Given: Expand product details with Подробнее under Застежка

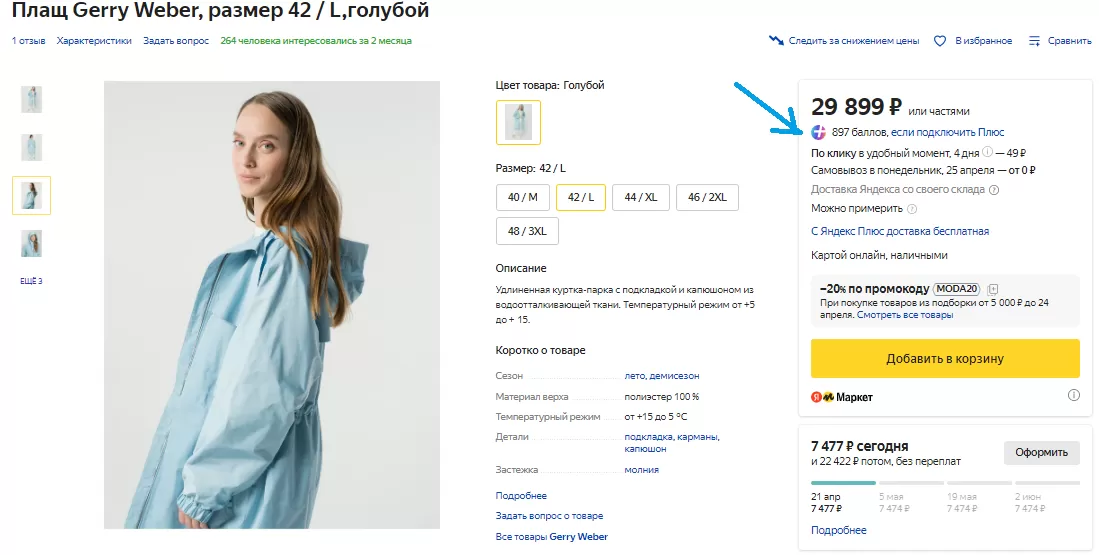Looking at the screenshot, I should click(x=521, y=496).
